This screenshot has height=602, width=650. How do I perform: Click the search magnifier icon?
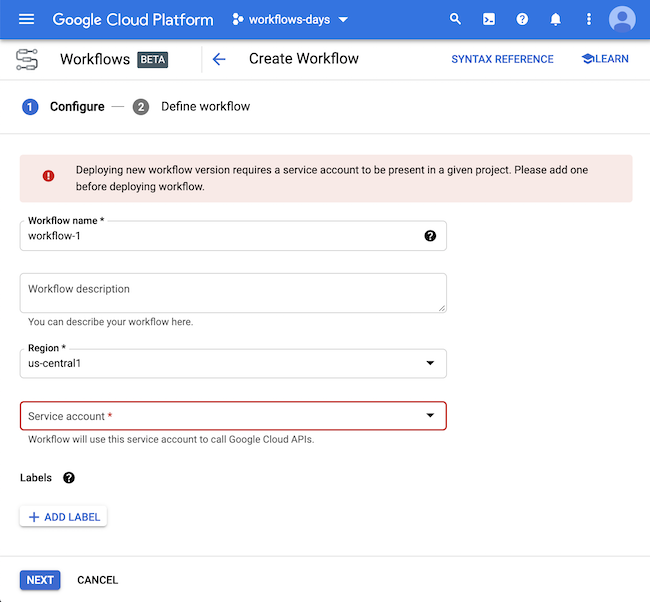pyautogui.click(x=455, y=19)
